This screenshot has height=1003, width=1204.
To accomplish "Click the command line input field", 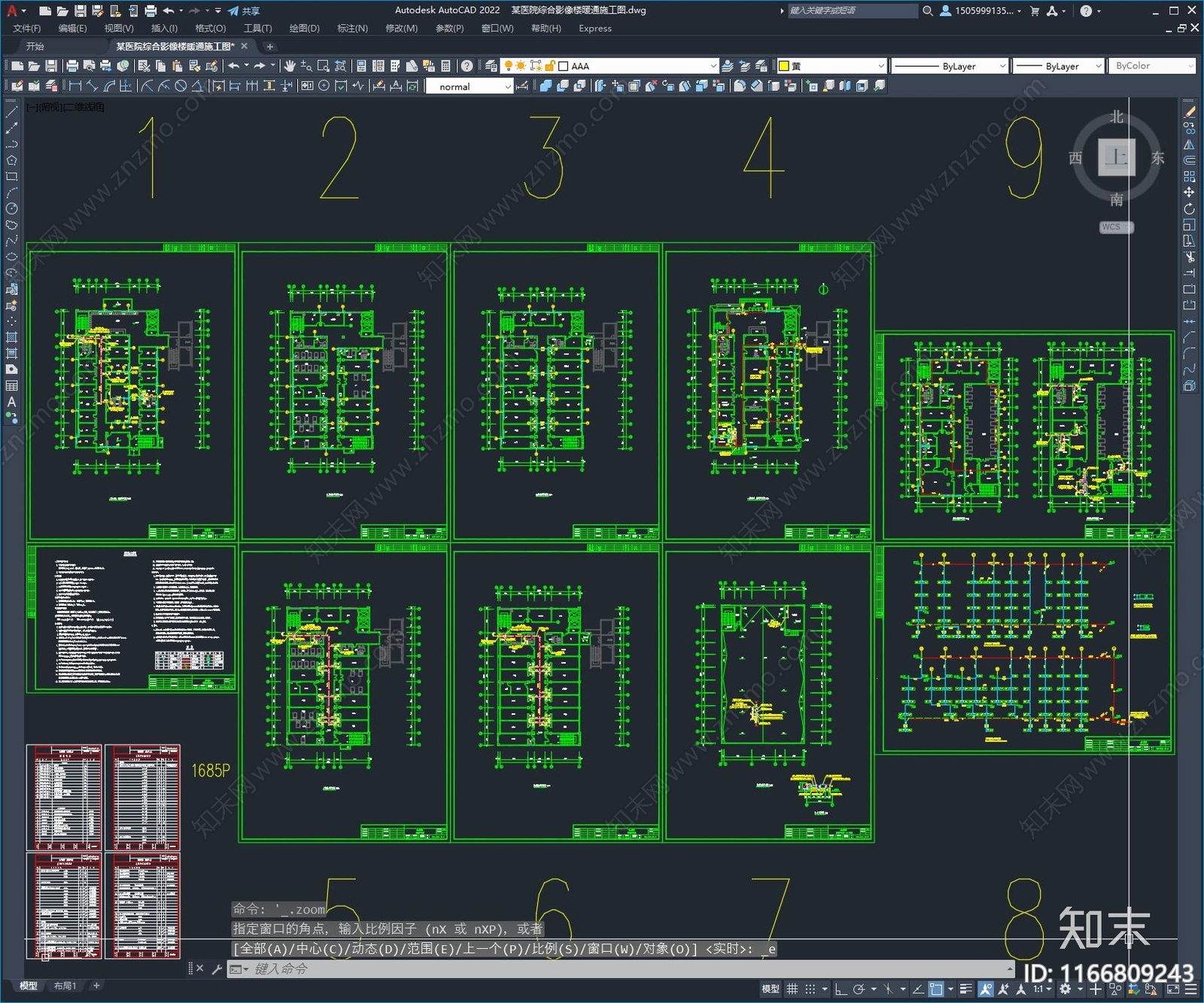I will pyautogui.click(x=602, y=969).
